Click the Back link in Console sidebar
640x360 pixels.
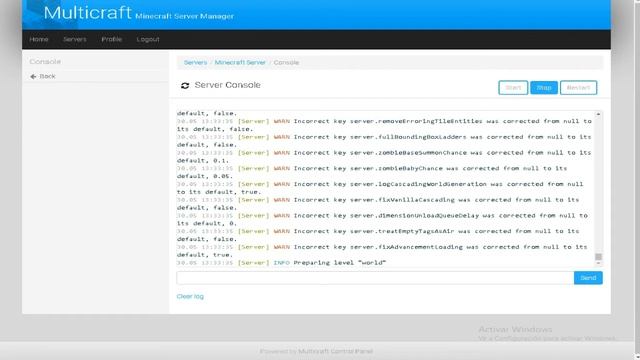point(47,76)
